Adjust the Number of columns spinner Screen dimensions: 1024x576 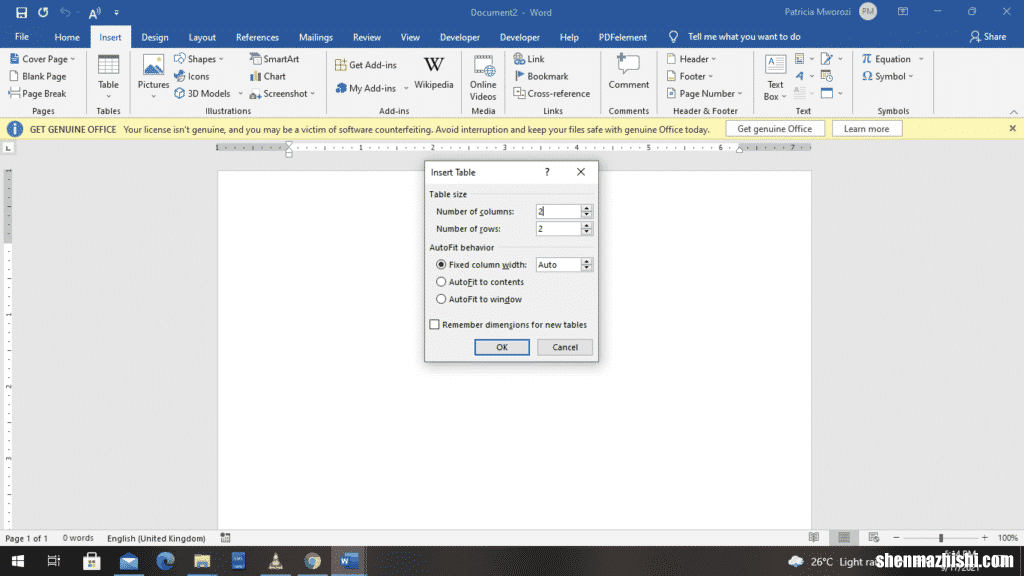[x=586, y=211]
